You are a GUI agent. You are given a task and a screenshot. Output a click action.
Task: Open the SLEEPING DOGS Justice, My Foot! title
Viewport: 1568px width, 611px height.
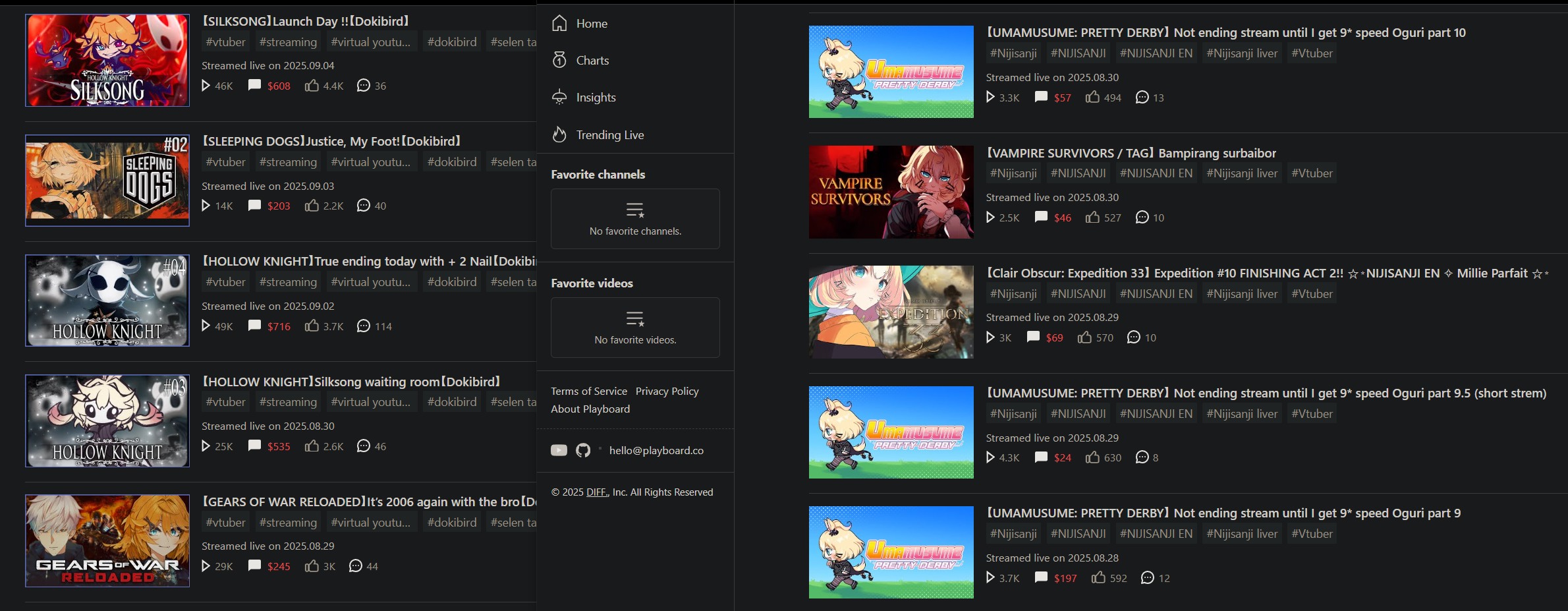[331, 142]
